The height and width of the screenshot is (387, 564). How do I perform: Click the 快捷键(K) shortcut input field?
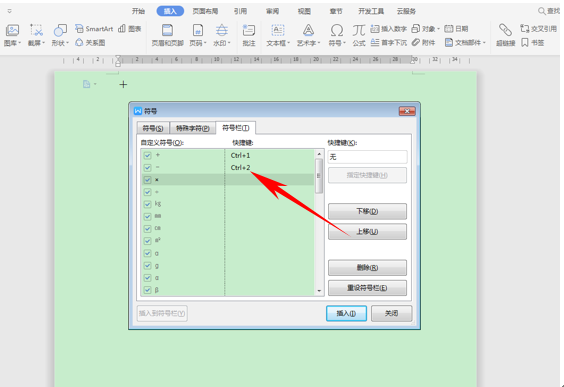tap(367, 157)
